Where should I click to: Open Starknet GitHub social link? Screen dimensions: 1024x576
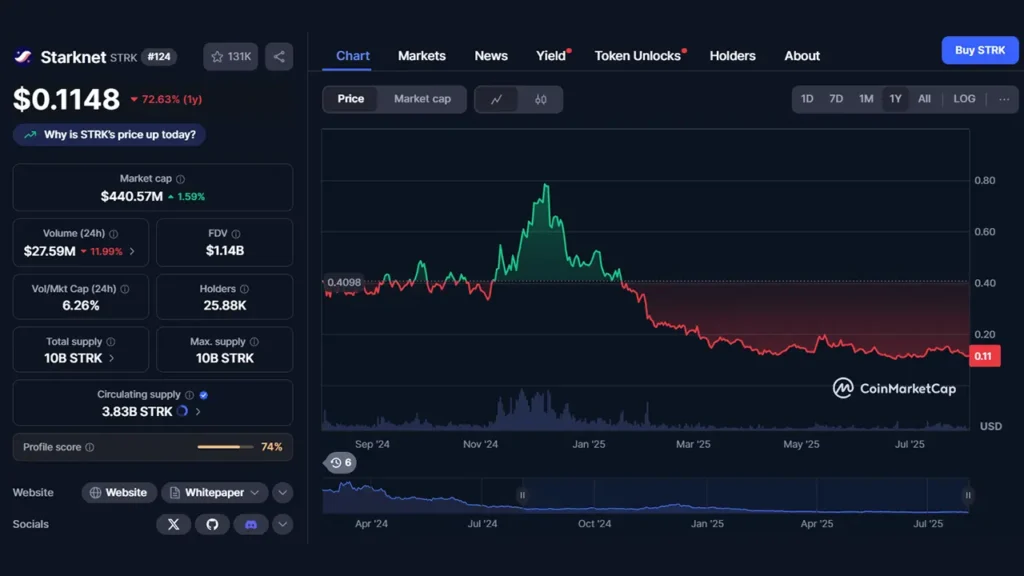[212, 524]
